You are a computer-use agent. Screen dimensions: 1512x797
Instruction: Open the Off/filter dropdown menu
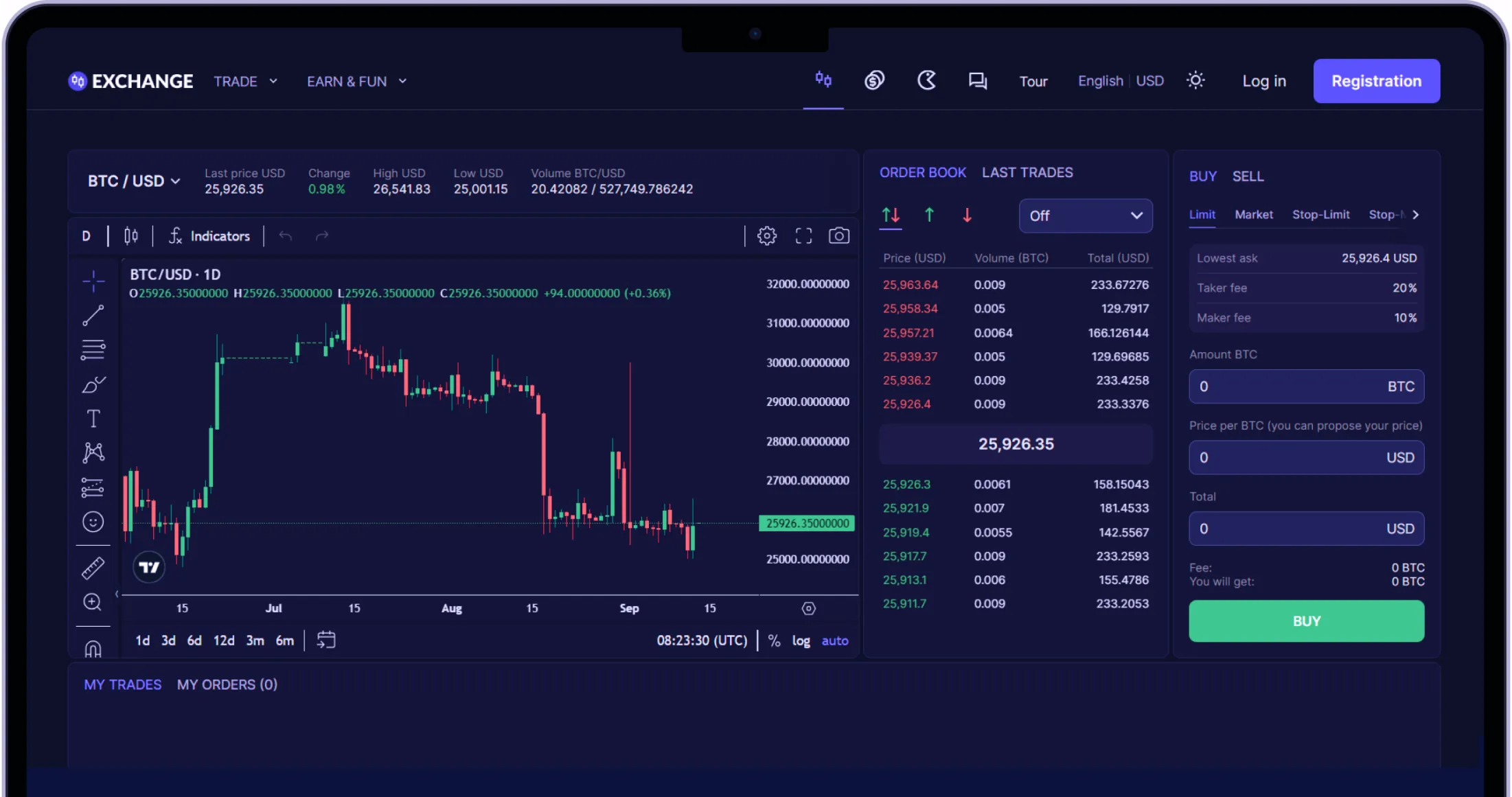point(1086,216)
